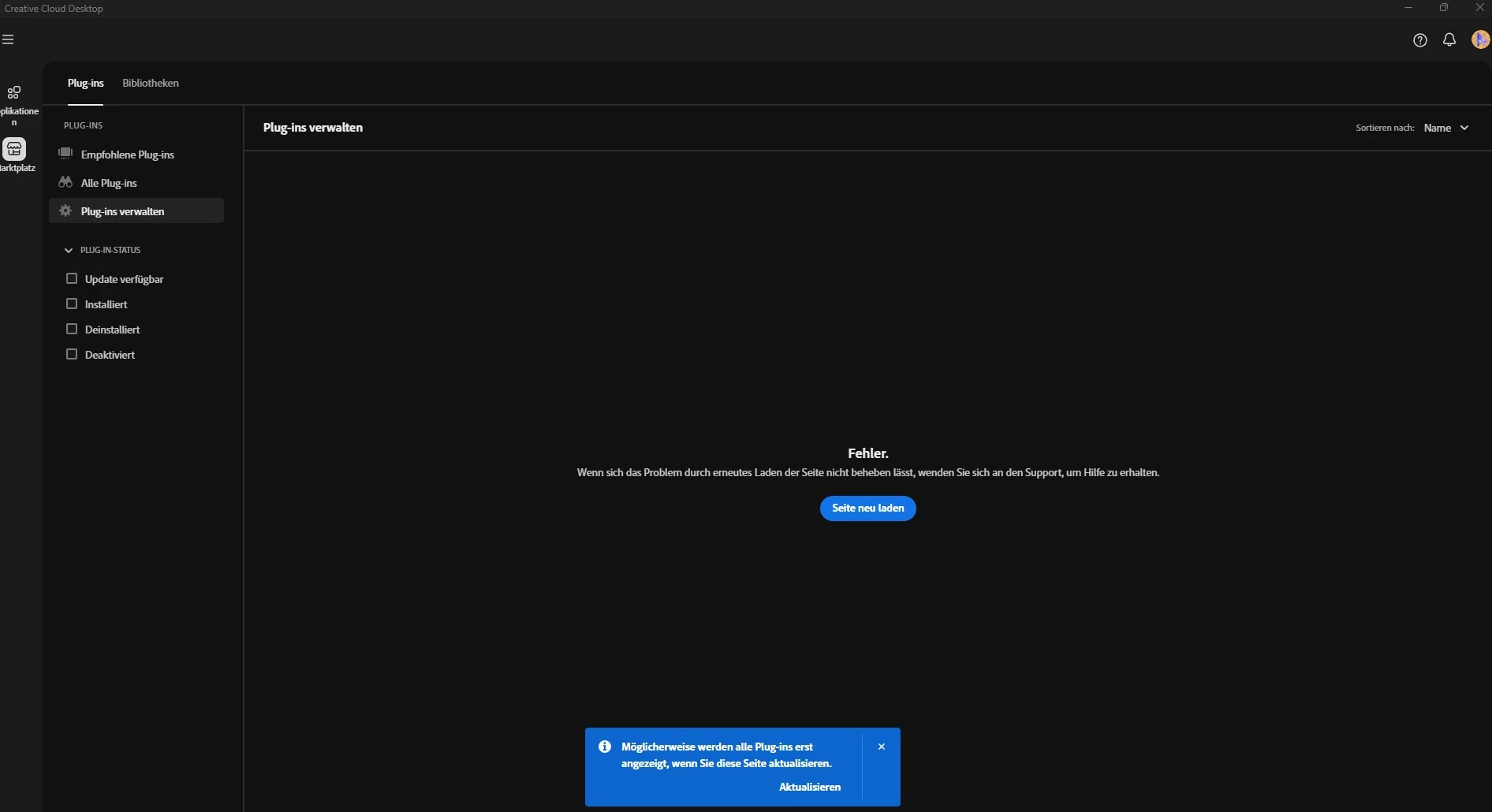The width and height of the screenshot is (1492, 812).
Task: Open Plug-ins verwalten in sidebar
Action: pyautogui.click(x=136, y=210)
